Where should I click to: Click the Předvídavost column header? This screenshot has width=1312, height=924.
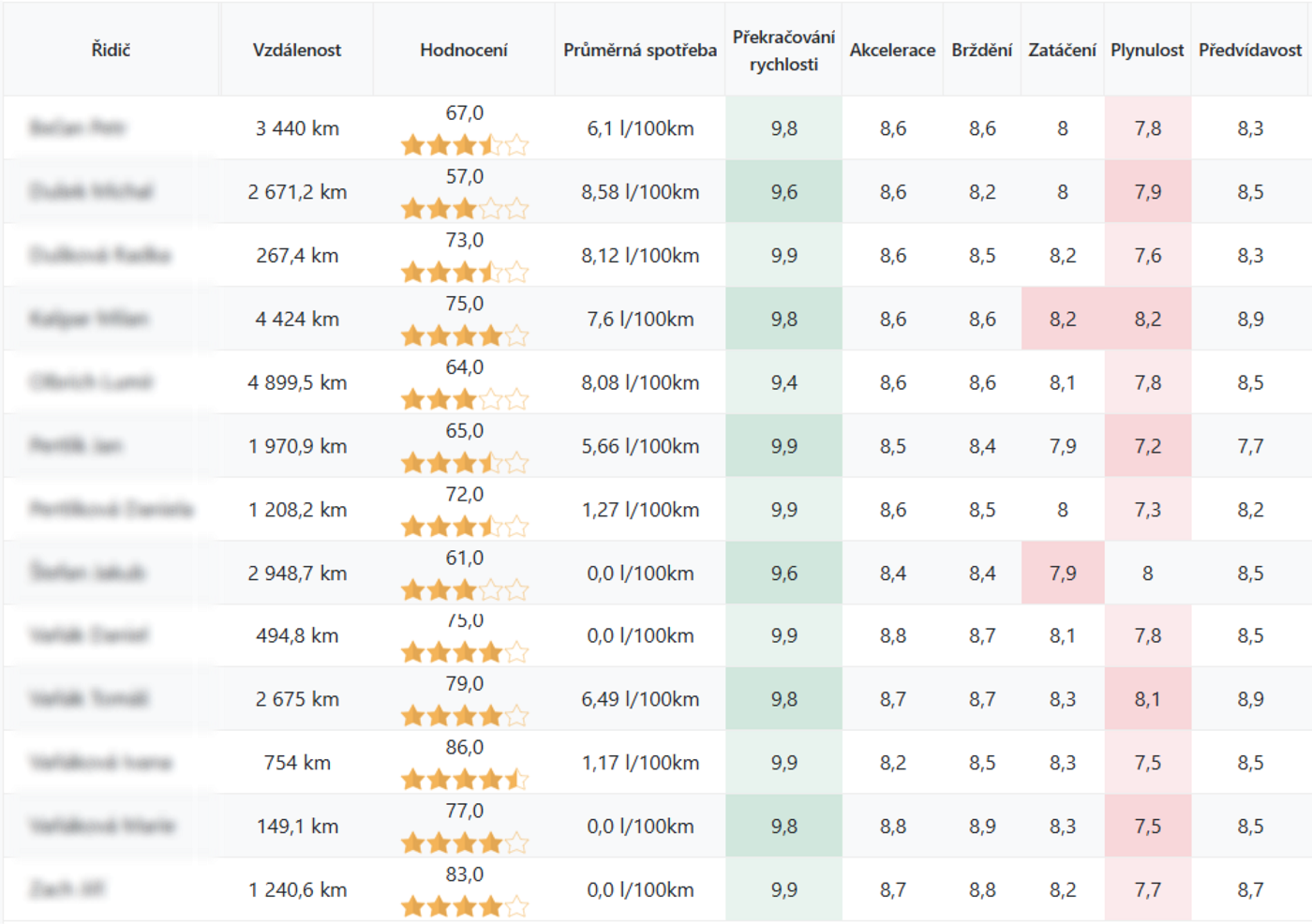[x=1249, y=50]
